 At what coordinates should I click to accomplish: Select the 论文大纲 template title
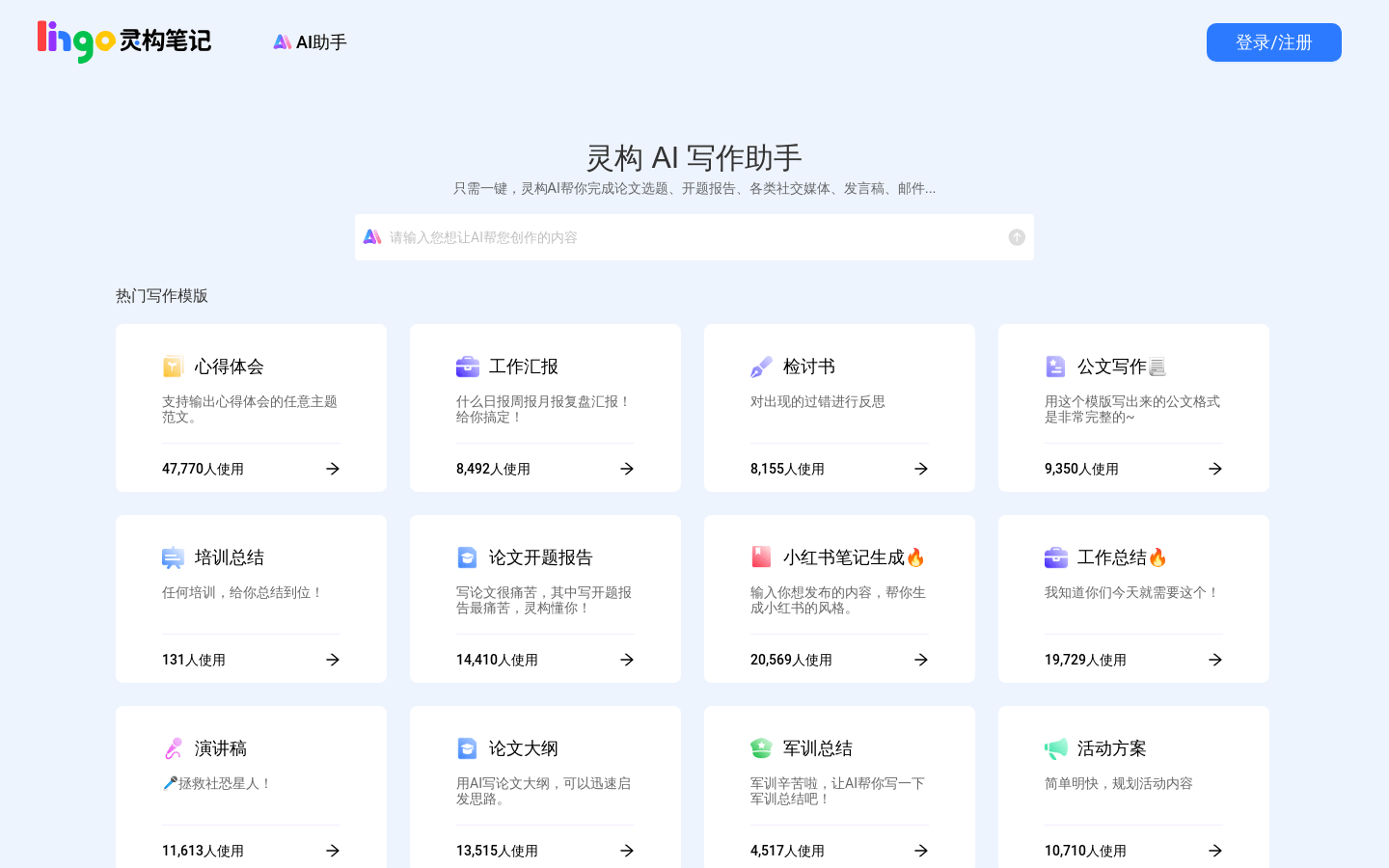pyautogui.click(x=524, y=748)
